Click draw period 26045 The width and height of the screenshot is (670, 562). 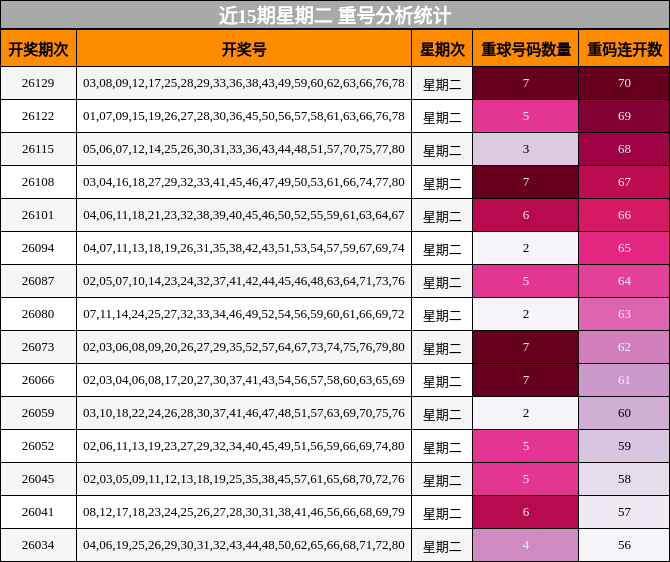click(x=38, y=479)
